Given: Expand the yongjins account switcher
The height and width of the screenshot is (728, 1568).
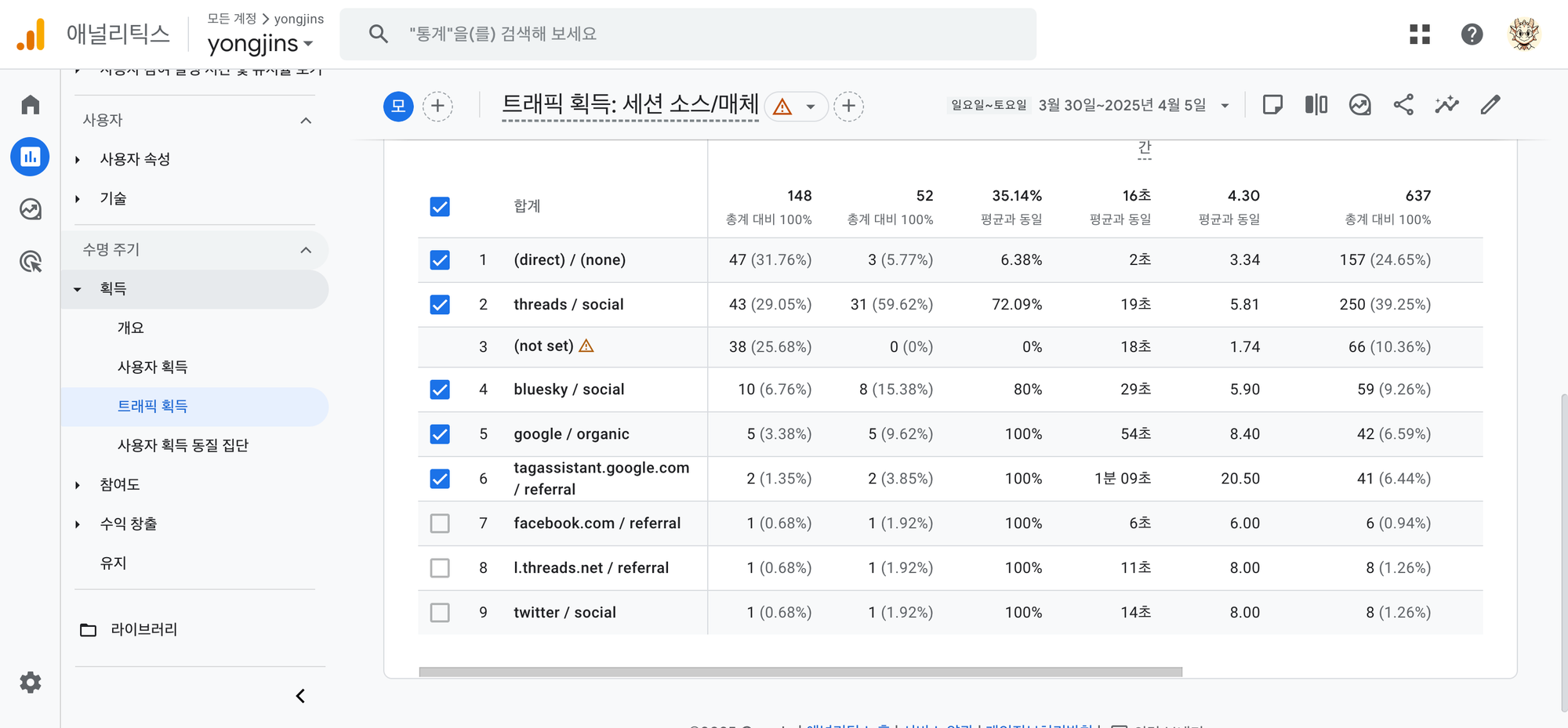Looking at the screenshot, I should 263,43.
